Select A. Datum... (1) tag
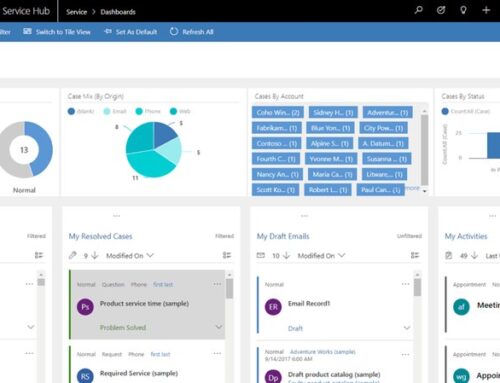 pos(383,143)
